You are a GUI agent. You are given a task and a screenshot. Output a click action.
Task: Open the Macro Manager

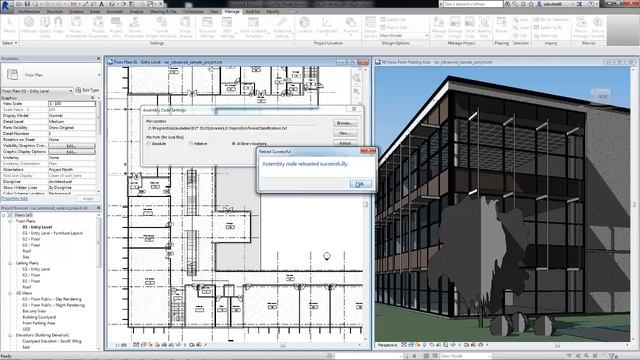[581, 27]
